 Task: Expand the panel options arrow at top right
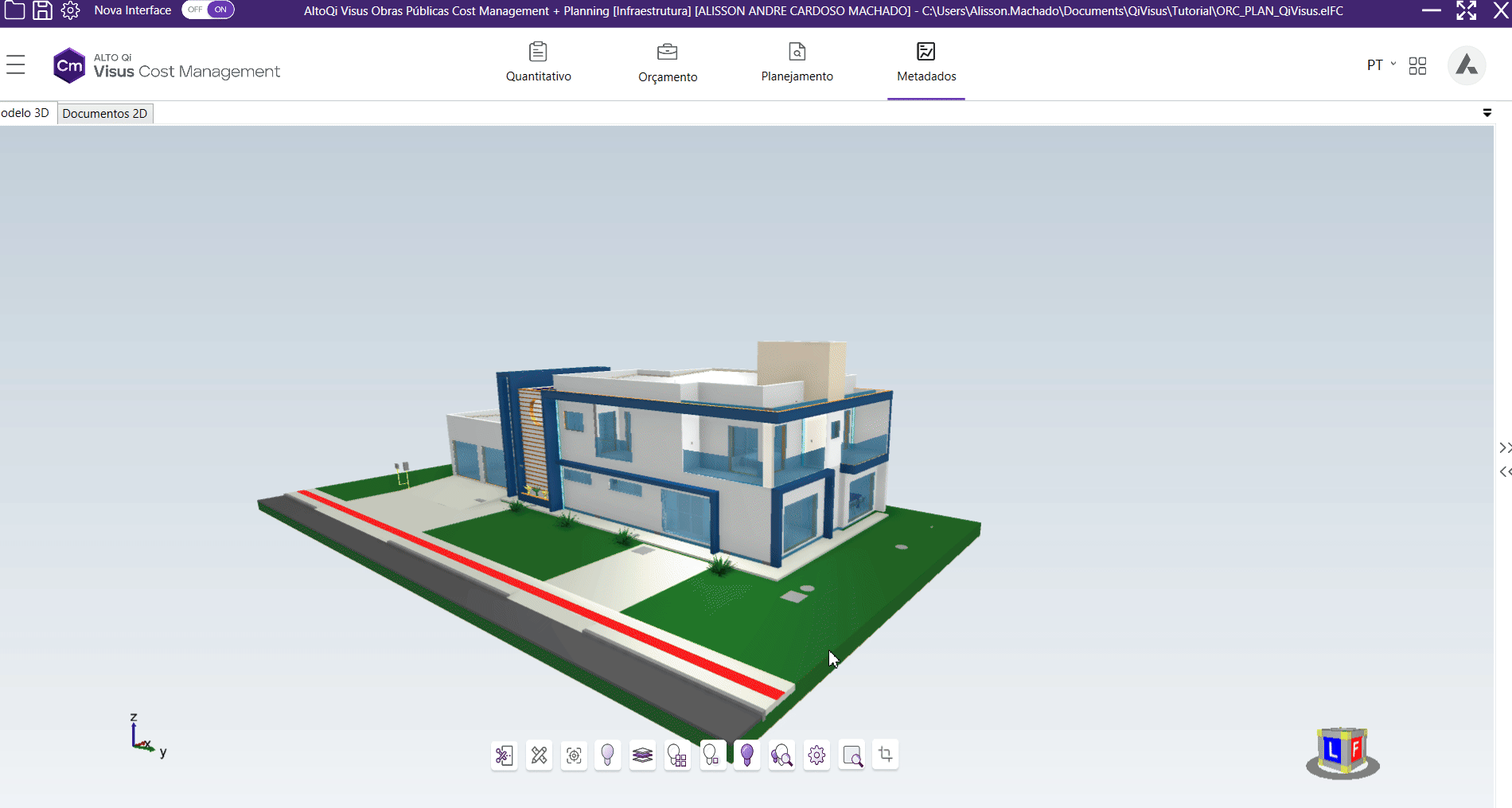(1487, 113)
